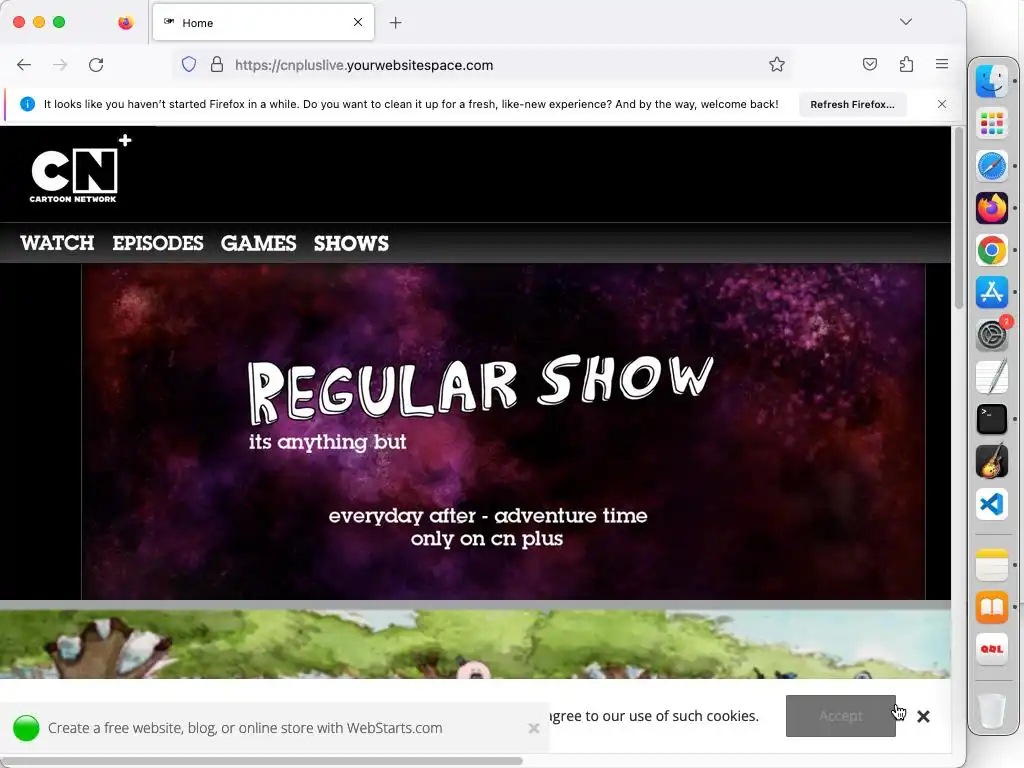Open the EPISODES menu item

pyautogui.click(x=158, y=243)
